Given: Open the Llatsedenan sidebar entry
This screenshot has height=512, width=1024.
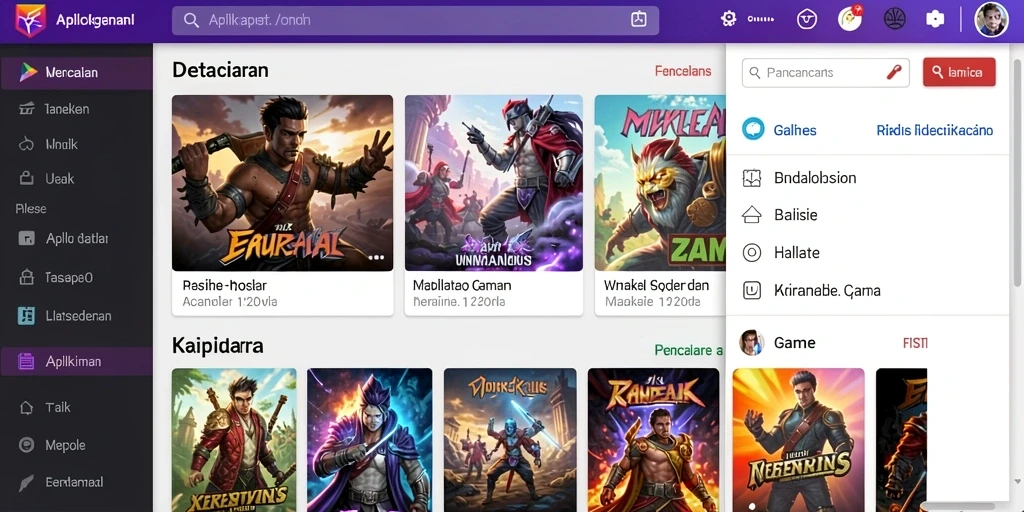Looking at the screenshot, I should tap(76, 316).
